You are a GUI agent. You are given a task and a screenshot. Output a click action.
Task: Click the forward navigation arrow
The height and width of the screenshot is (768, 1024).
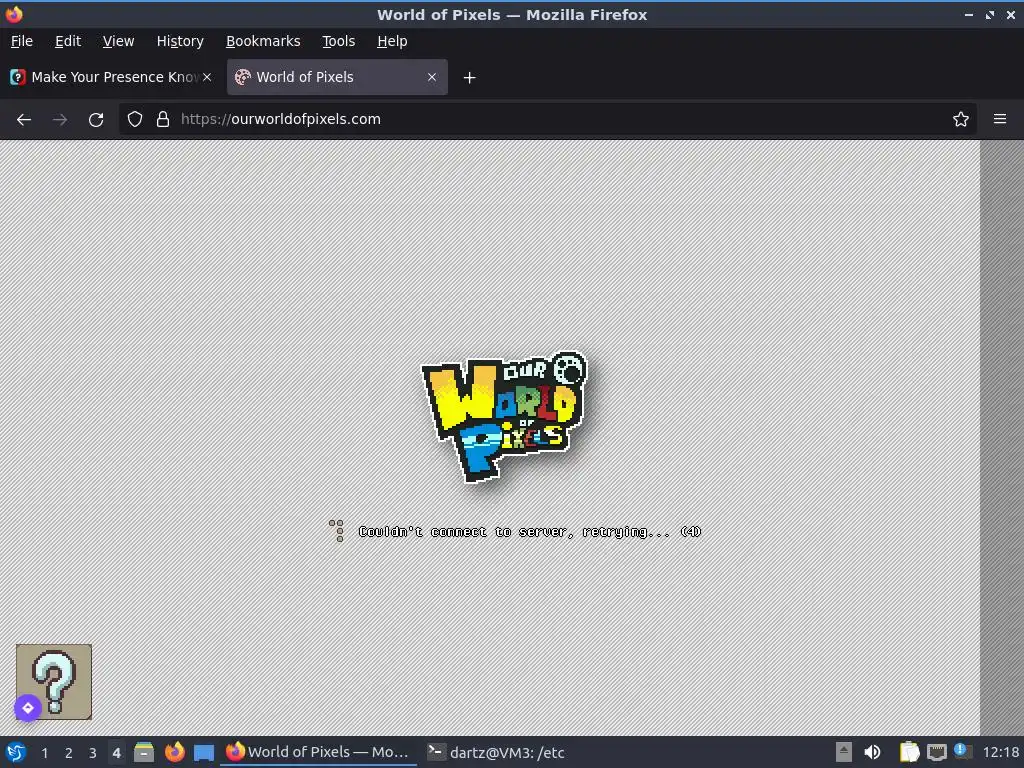60,120
